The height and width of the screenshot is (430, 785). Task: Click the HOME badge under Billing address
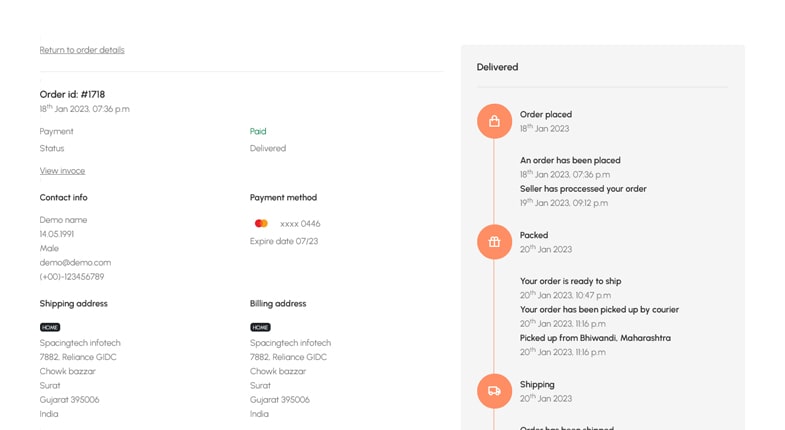tap(260, 327)
